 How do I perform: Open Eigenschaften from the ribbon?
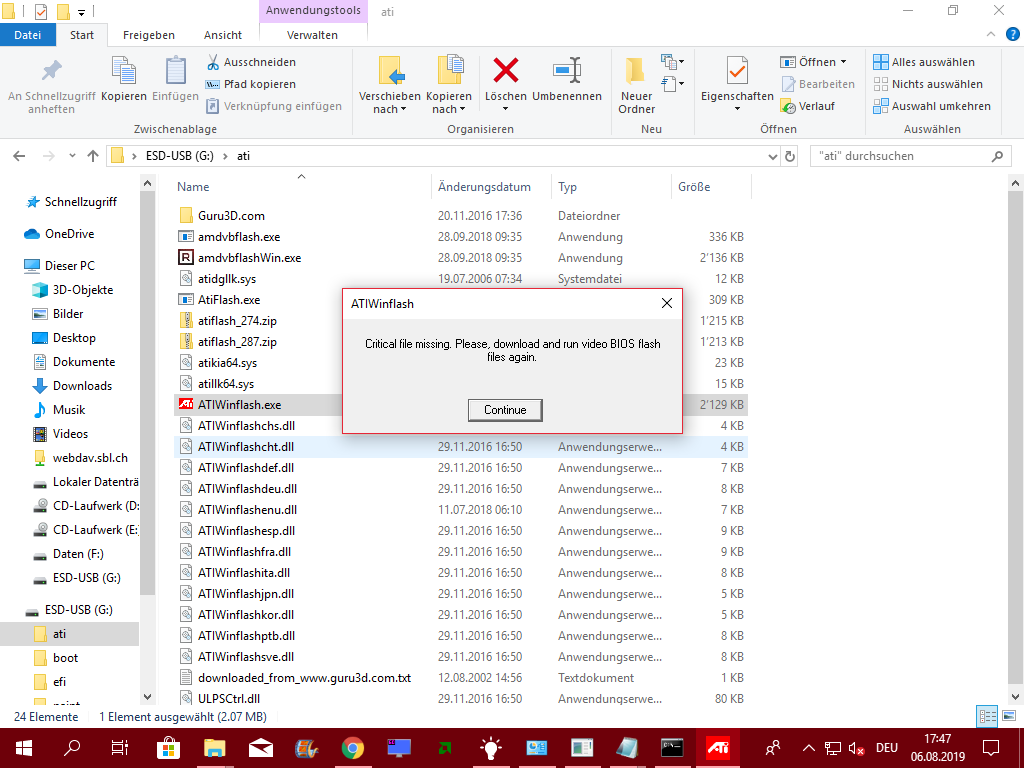pos(737,82)
